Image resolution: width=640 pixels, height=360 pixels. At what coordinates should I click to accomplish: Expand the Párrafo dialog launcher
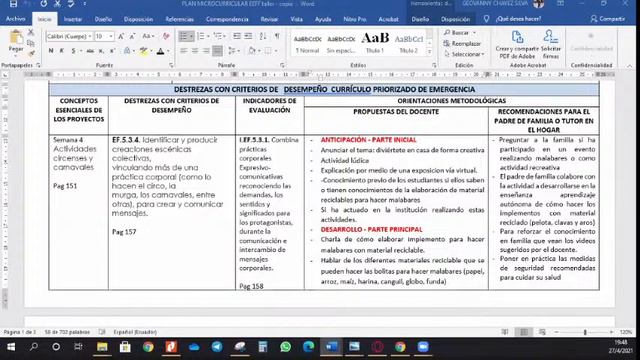point(282,65)
